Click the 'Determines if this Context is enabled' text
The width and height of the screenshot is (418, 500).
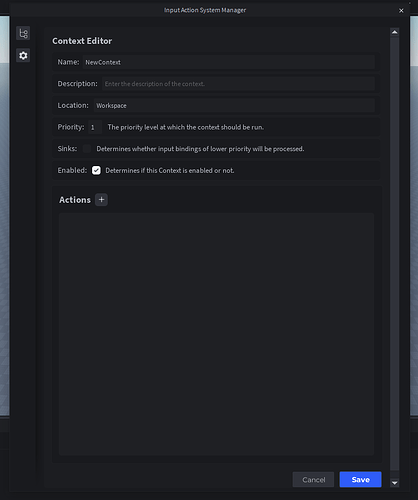point(170,171)
